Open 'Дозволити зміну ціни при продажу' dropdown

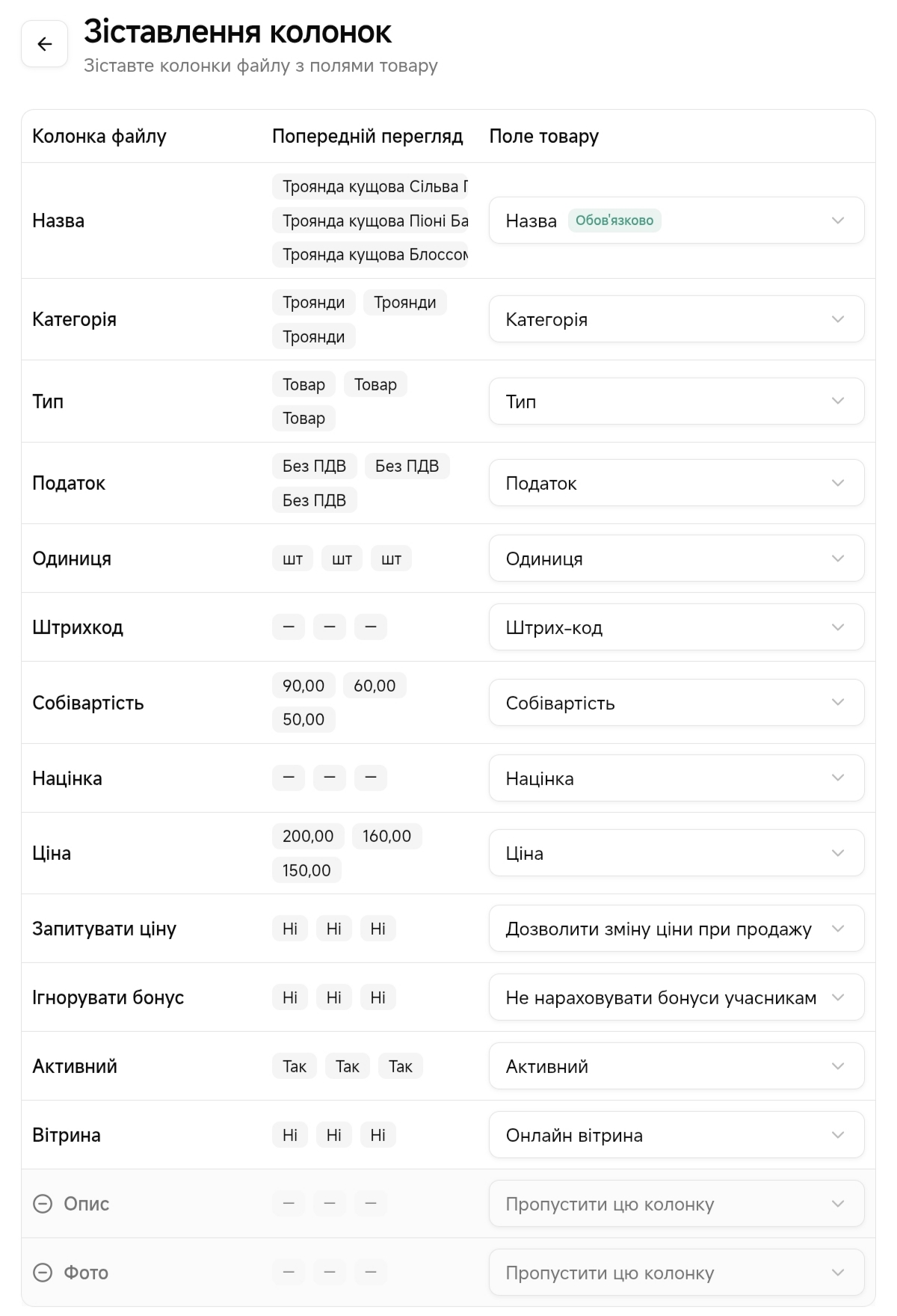tap(676, 929)
